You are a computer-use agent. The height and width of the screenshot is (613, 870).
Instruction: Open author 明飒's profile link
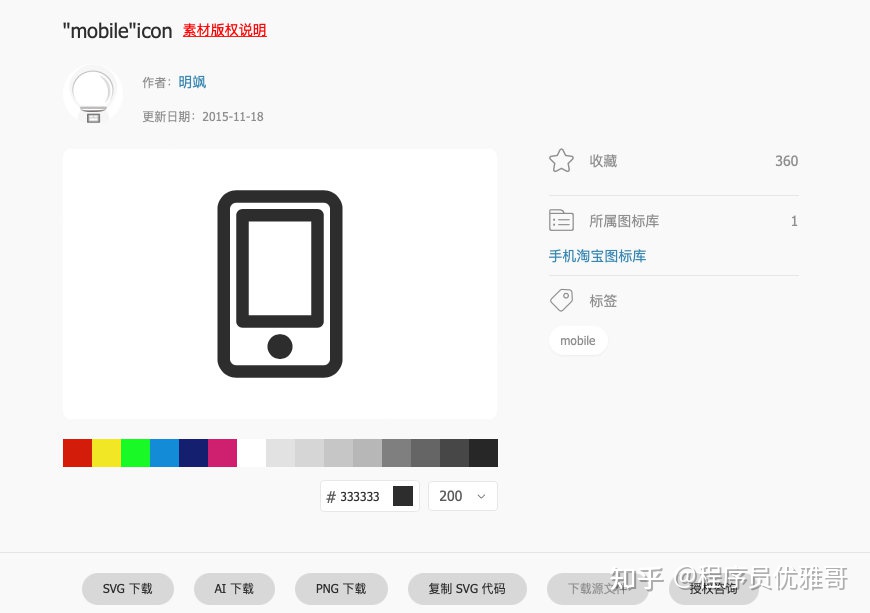coord(192,82)
